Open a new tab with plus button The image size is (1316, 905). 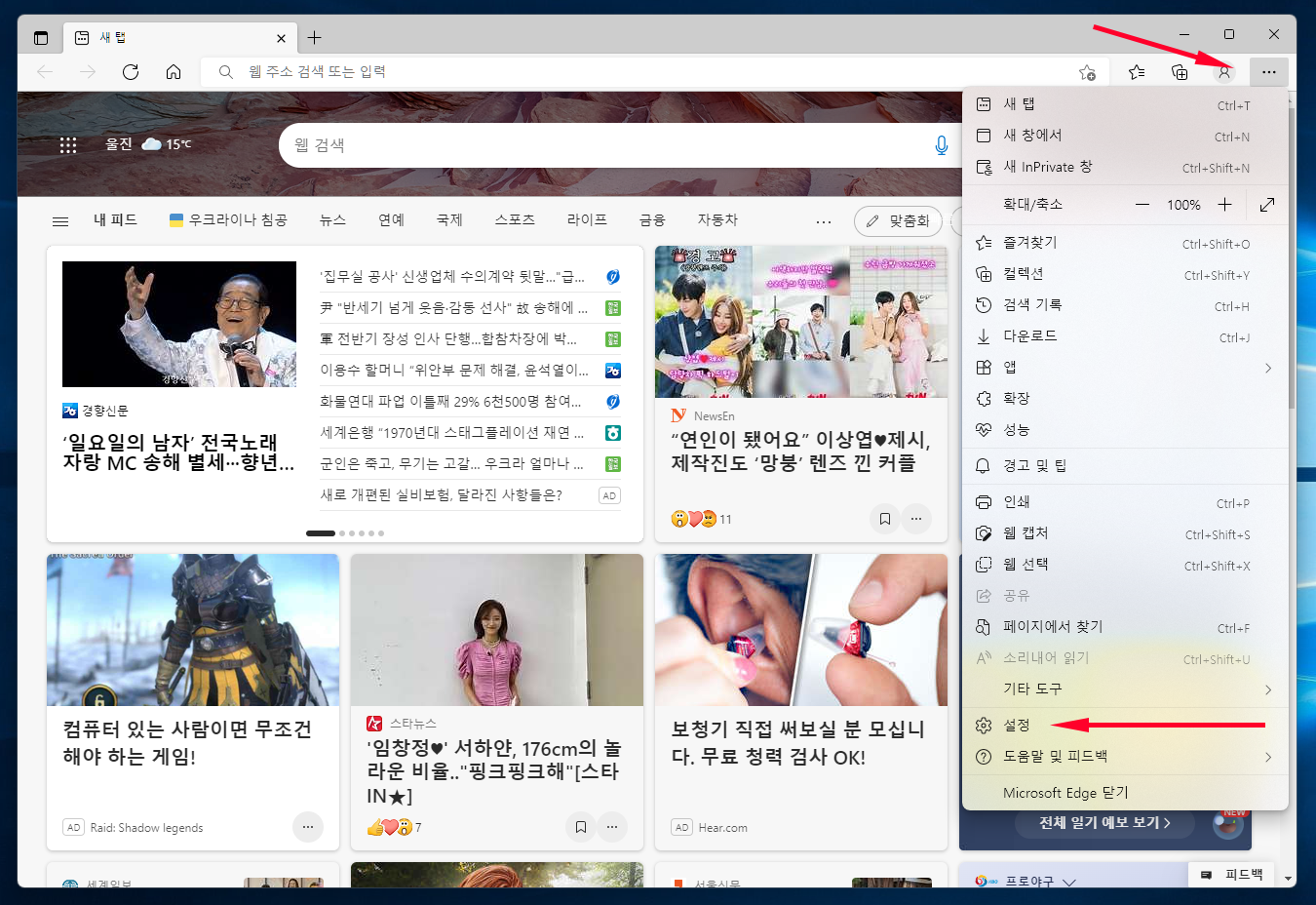click(x=314, y=38)
